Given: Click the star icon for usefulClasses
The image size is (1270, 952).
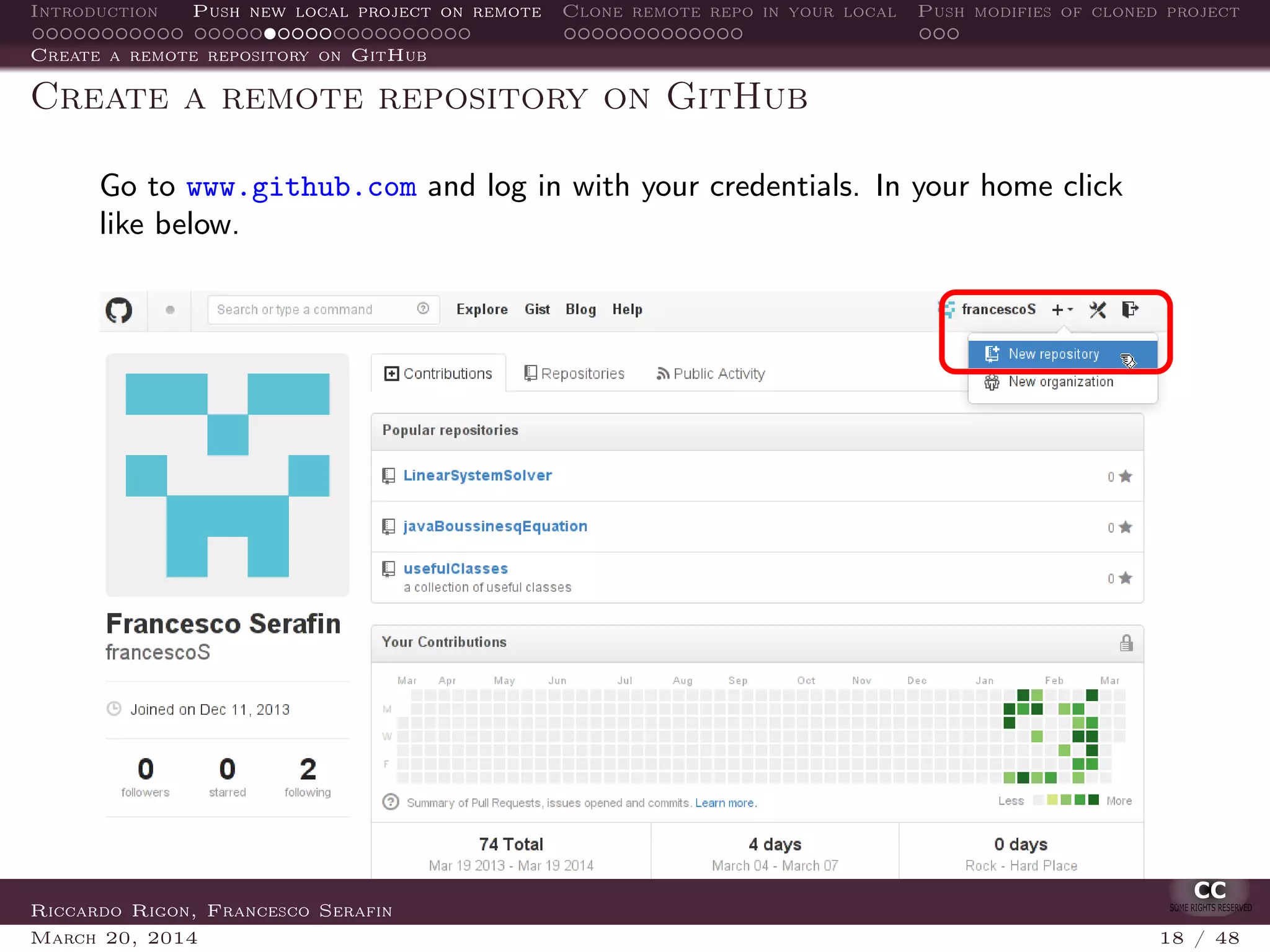Looking at the screenshot, I should pyautogui.click(x=1126, y=578).
